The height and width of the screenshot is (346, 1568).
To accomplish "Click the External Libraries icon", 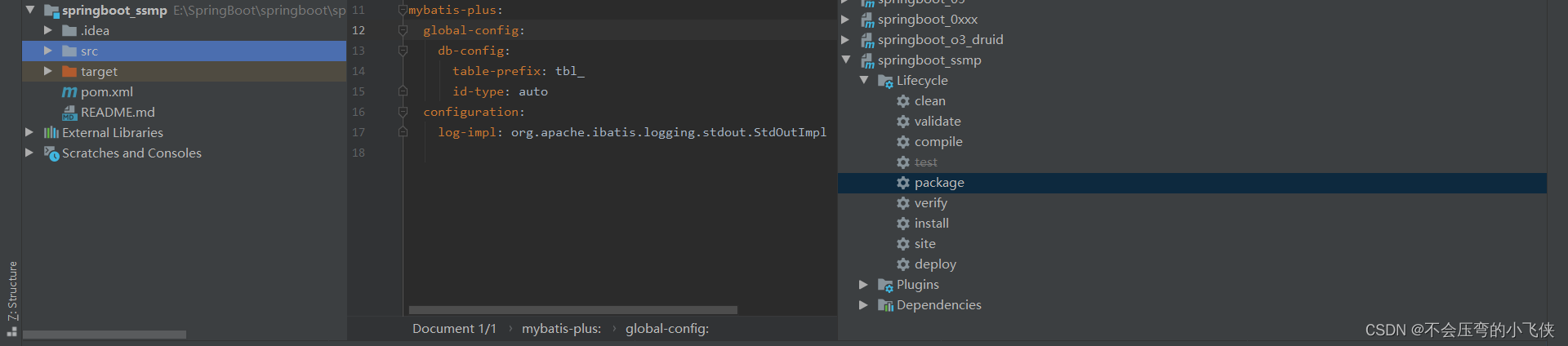I will 51,133.
